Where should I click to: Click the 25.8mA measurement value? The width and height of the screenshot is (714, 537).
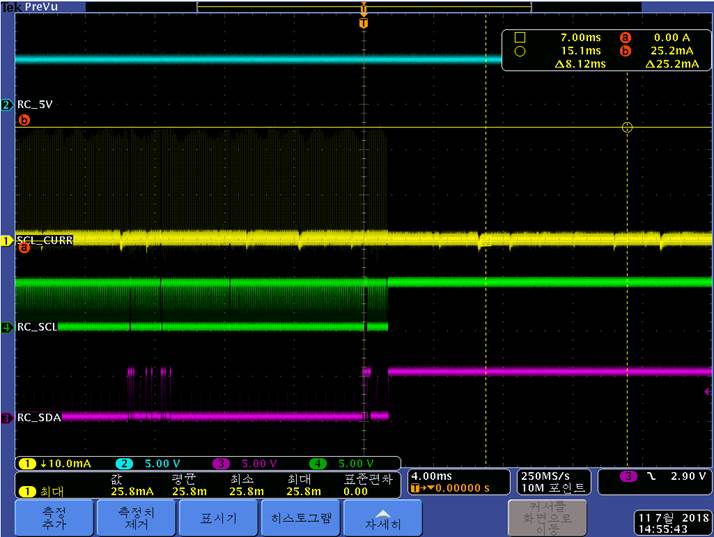pos(132,491)
